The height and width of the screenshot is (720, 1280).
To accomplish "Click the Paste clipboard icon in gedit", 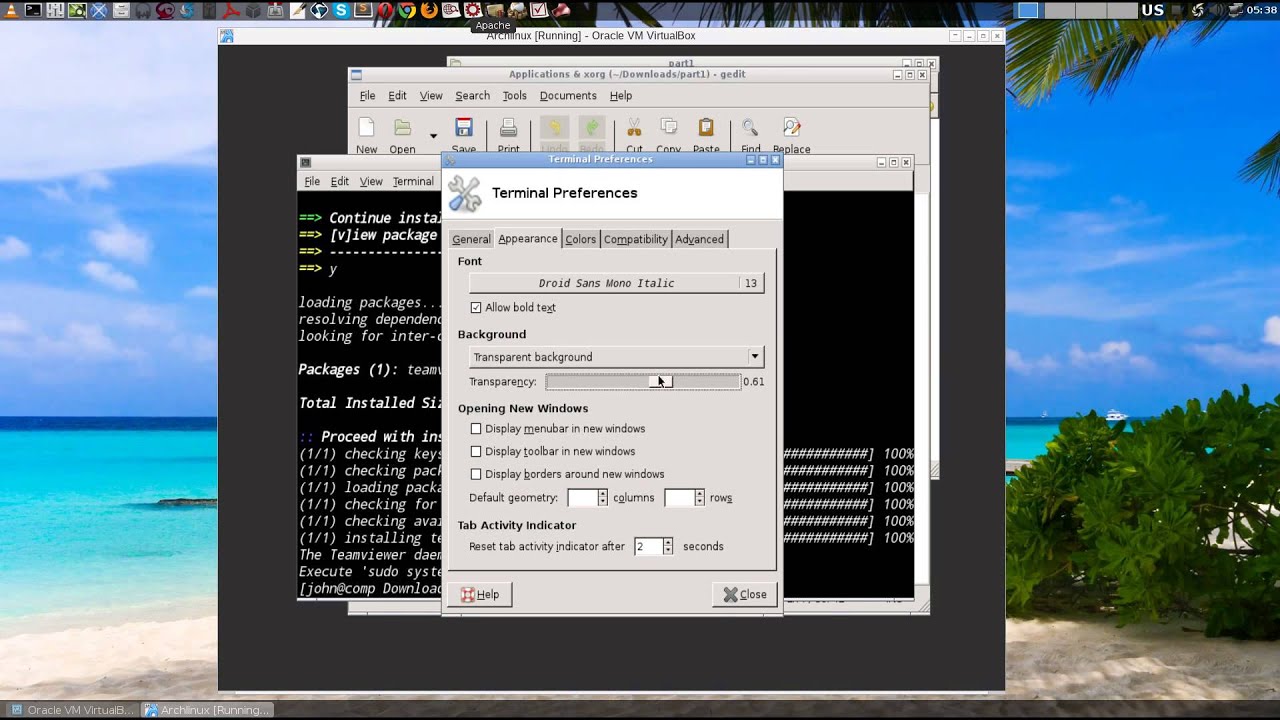I will tap(706, 128).
